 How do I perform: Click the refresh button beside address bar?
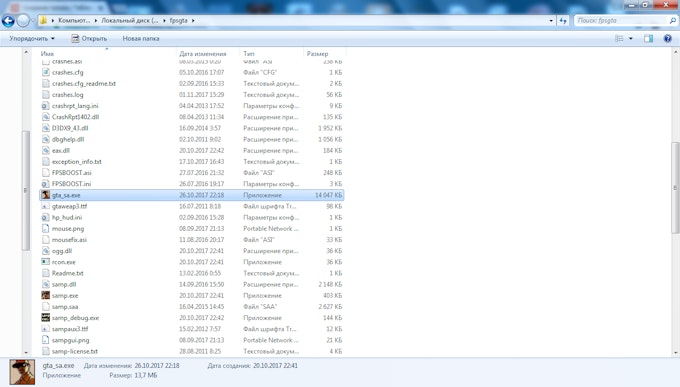[563, 20]
